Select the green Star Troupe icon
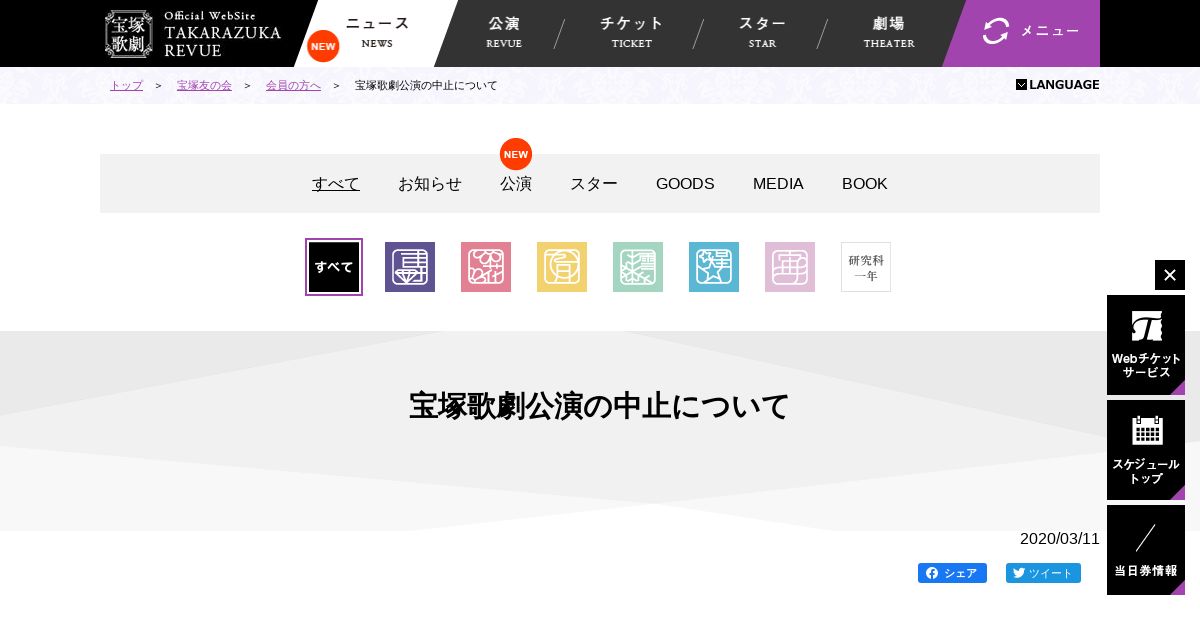 (x=638, y=267)
